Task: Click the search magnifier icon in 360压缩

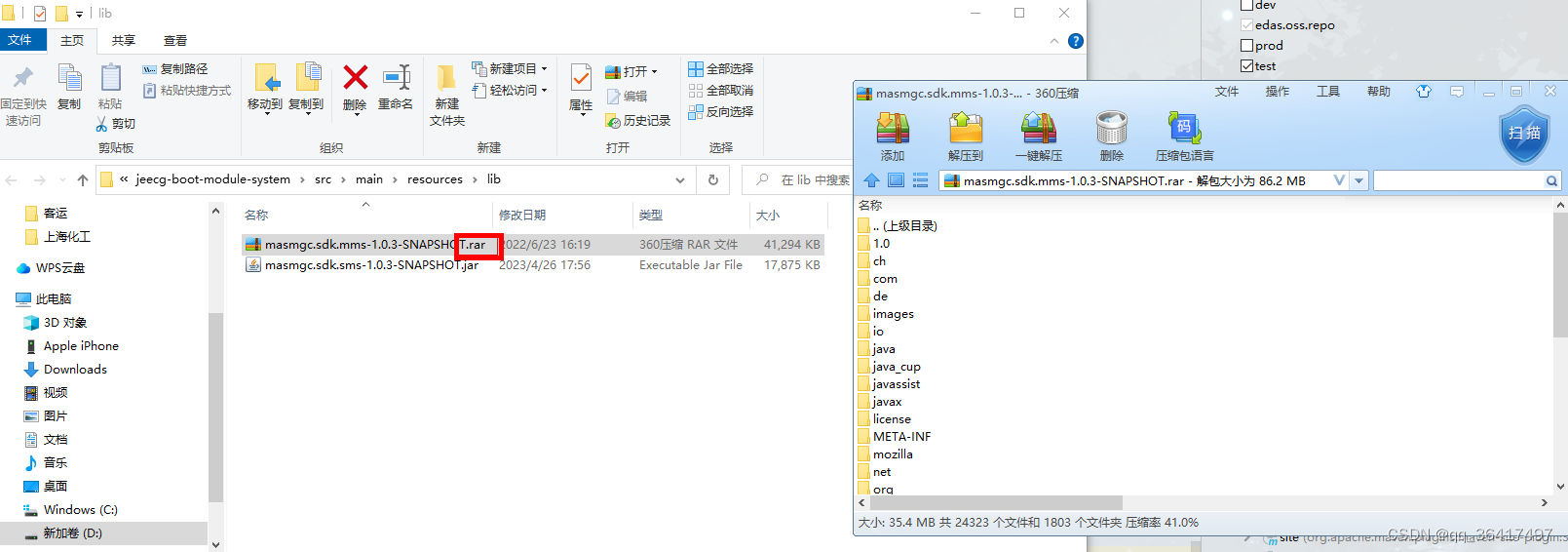Action: pos(1551,180)
